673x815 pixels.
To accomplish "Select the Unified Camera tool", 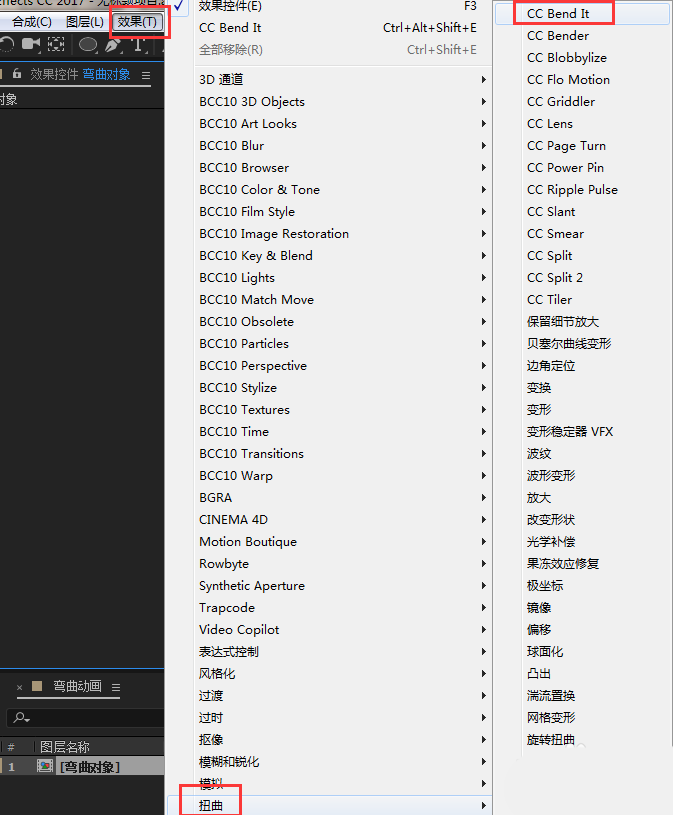I will 31,45.
